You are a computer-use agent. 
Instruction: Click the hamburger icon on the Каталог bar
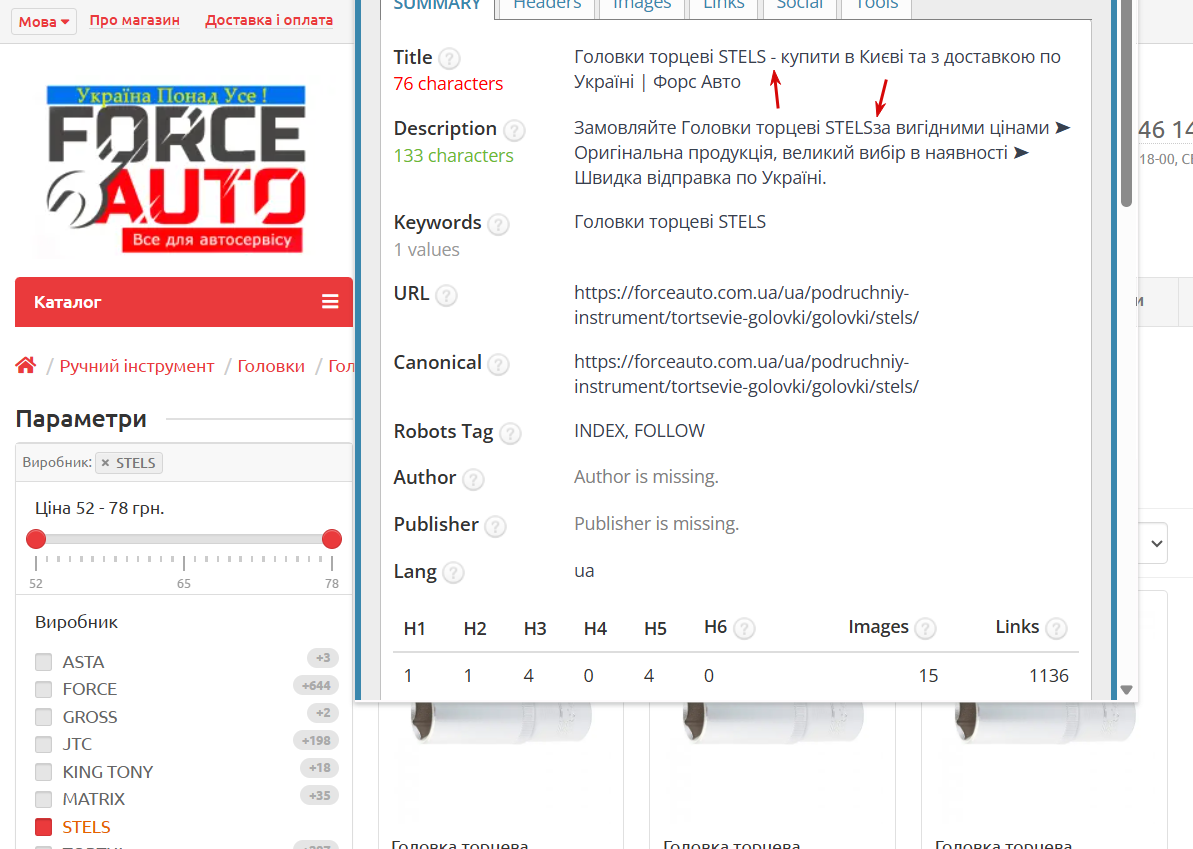[x=330, y=302]
